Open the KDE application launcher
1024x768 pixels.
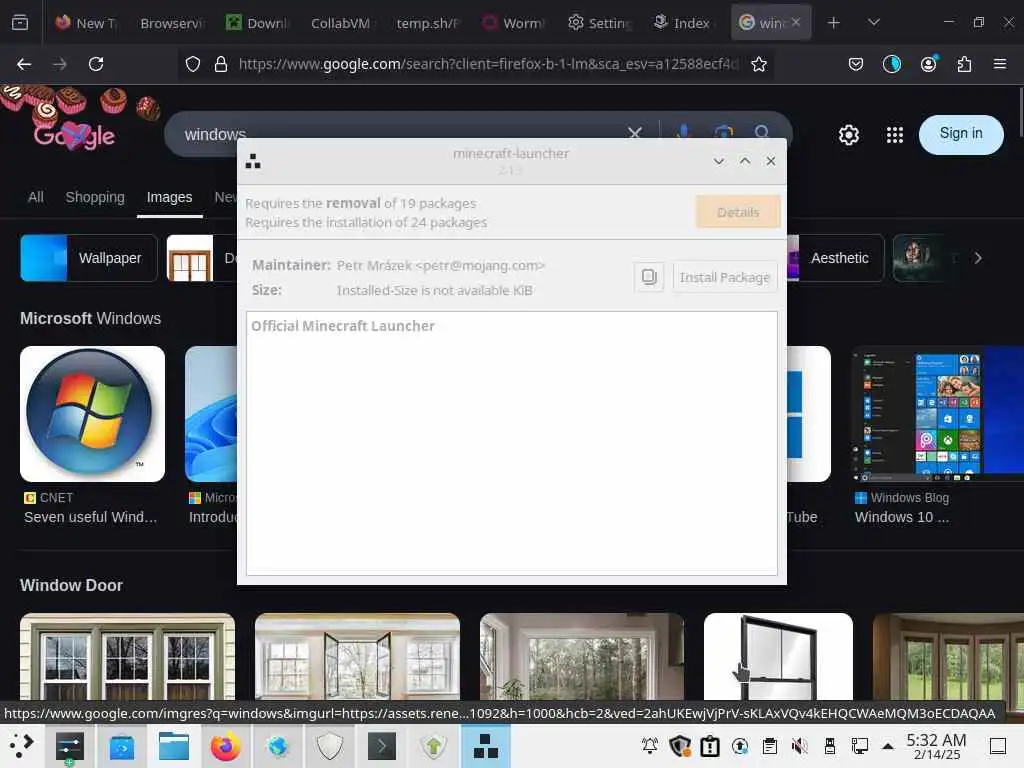click(22, 746)
